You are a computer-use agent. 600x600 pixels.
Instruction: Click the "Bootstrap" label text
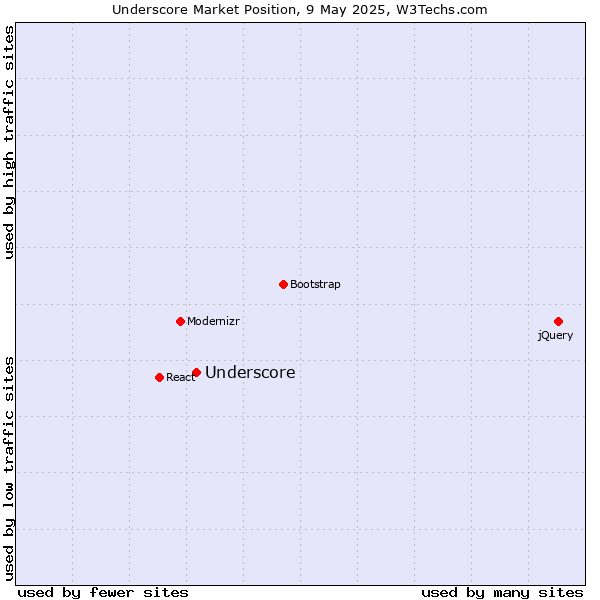[x=315, y=284]
